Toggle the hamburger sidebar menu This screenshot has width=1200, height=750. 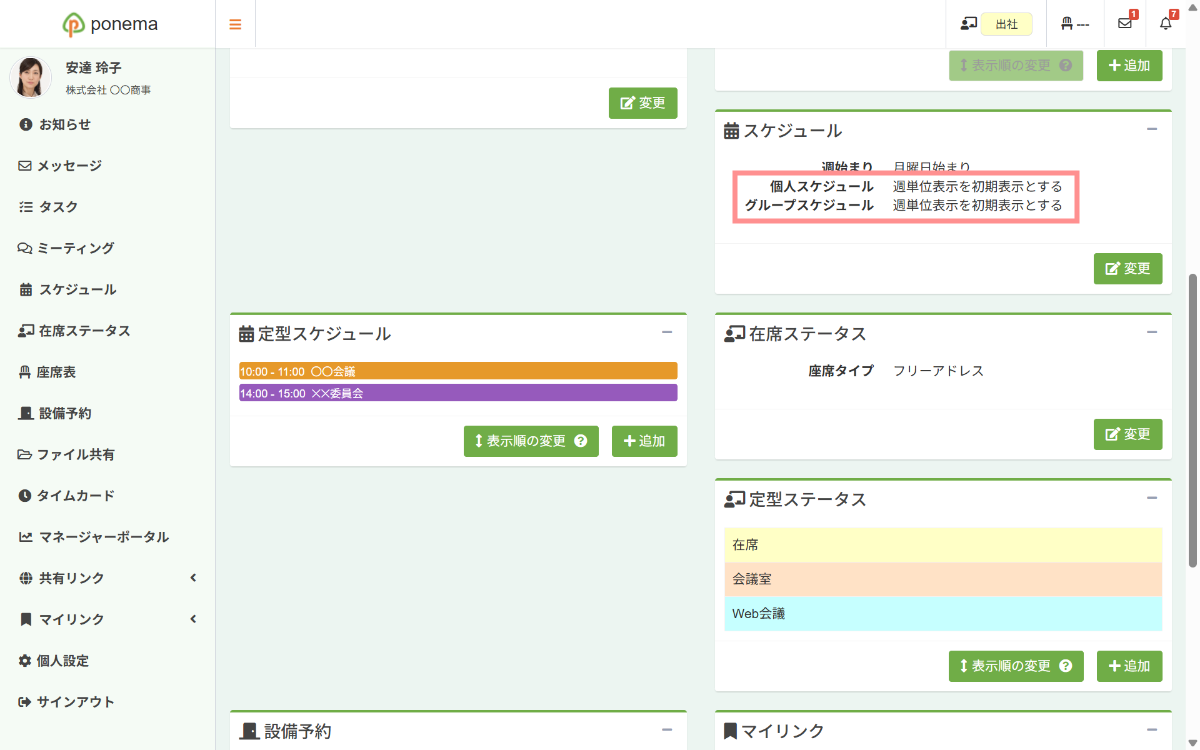235,24
